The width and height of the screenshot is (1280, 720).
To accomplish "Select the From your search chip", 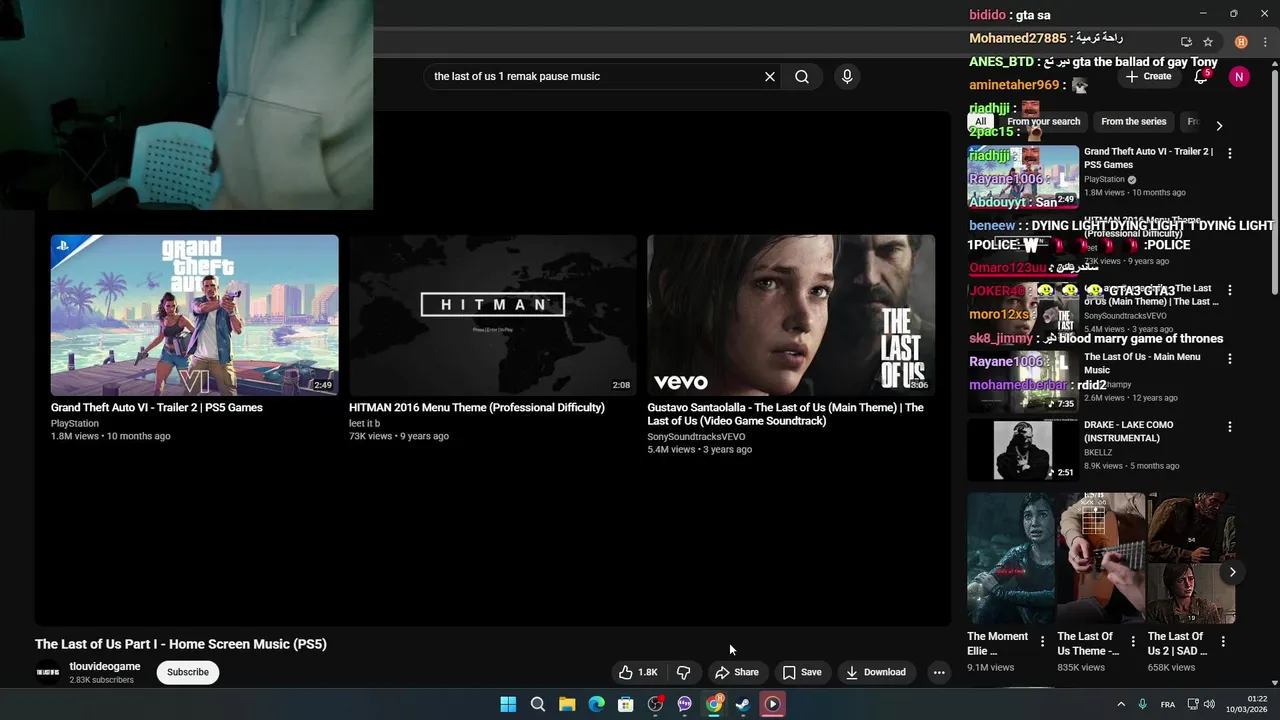I will click(x=1044, y=122).
